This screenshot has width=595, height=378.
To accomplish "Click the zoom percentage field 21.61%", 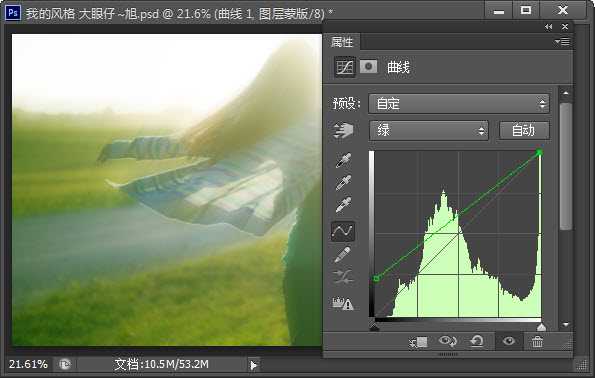I will [x=28, y=364].
